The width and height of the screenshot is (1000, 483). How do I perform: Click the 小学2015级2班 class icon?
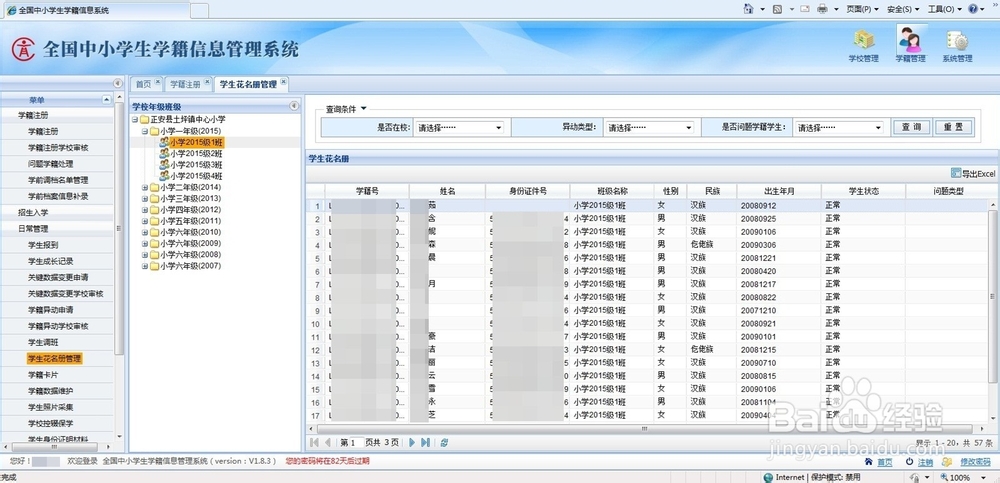164,154
